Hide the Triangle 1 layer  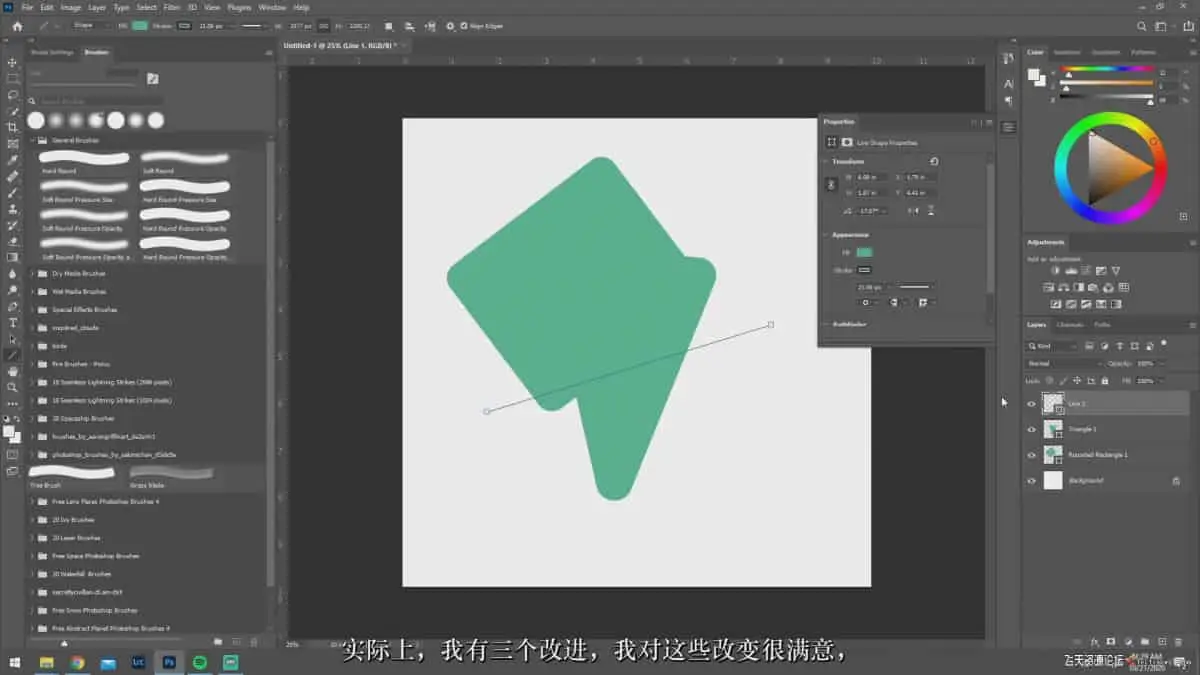1032,429
